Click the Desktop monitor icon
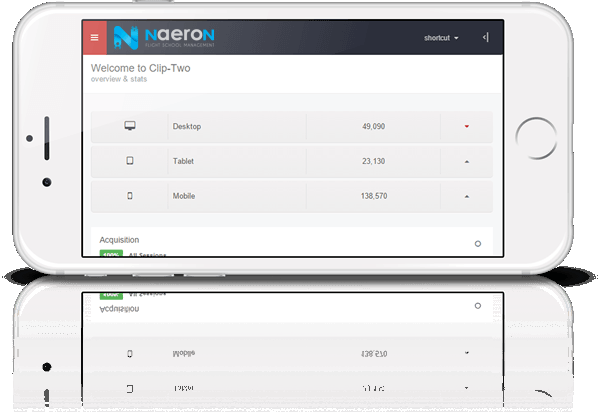This screenshot has height=412, width=600. pyautogui.click(x=130, y=126)
